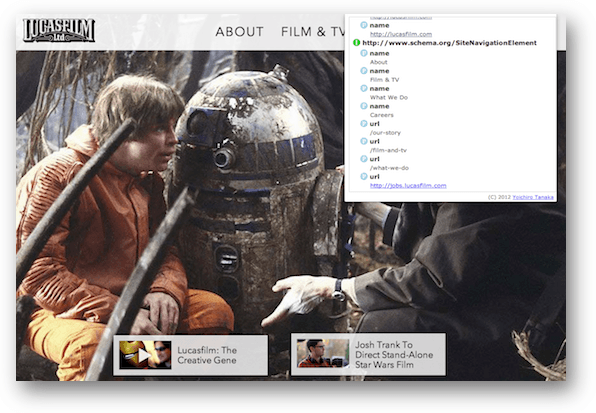Image resolution: width=596 pixels, height=413 pixels.
Task: Click the property icon for name What We Do
Action: (364, 88)
